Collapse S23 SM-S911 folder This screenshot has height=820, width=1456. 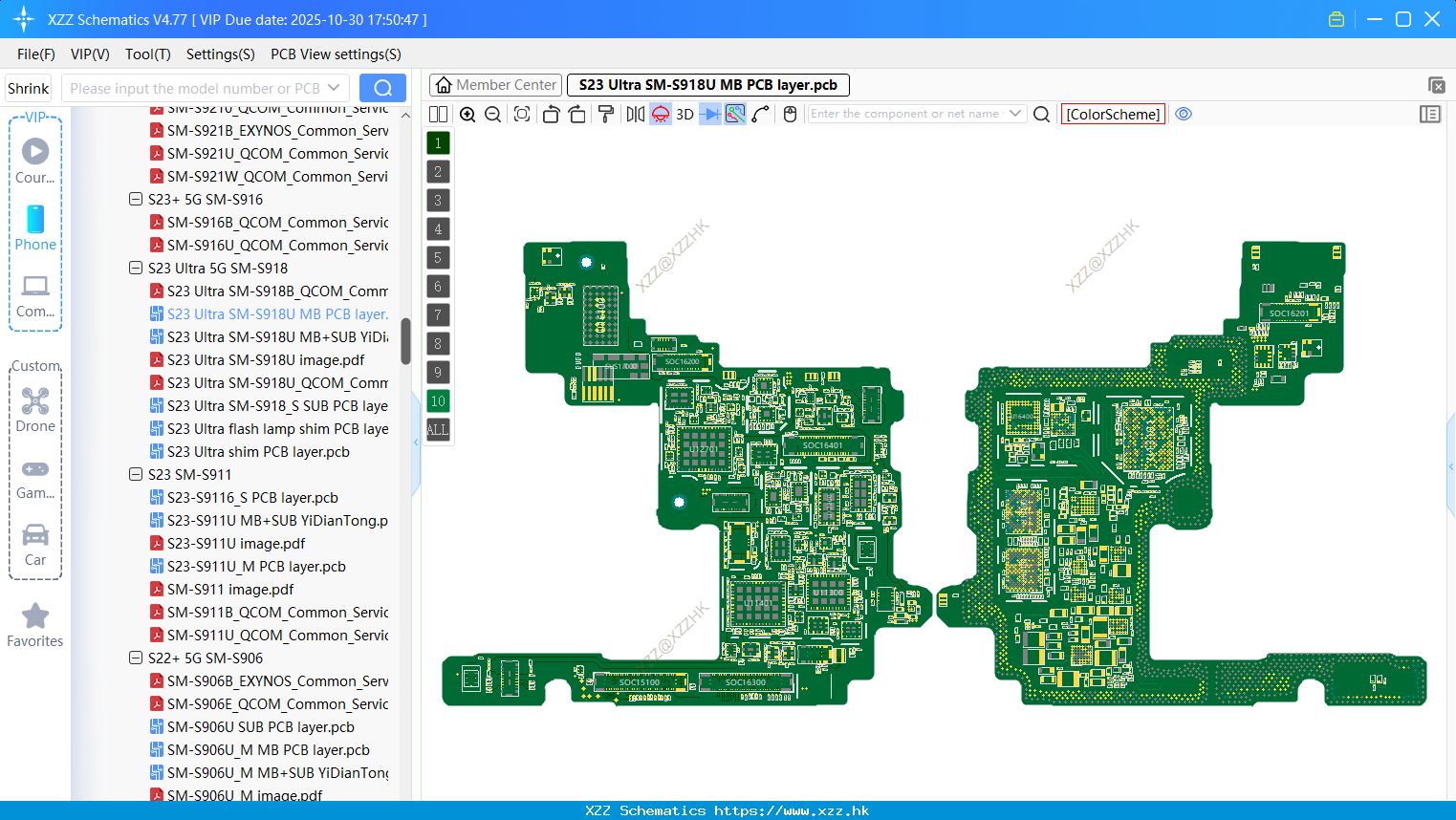tap(136, 475)
